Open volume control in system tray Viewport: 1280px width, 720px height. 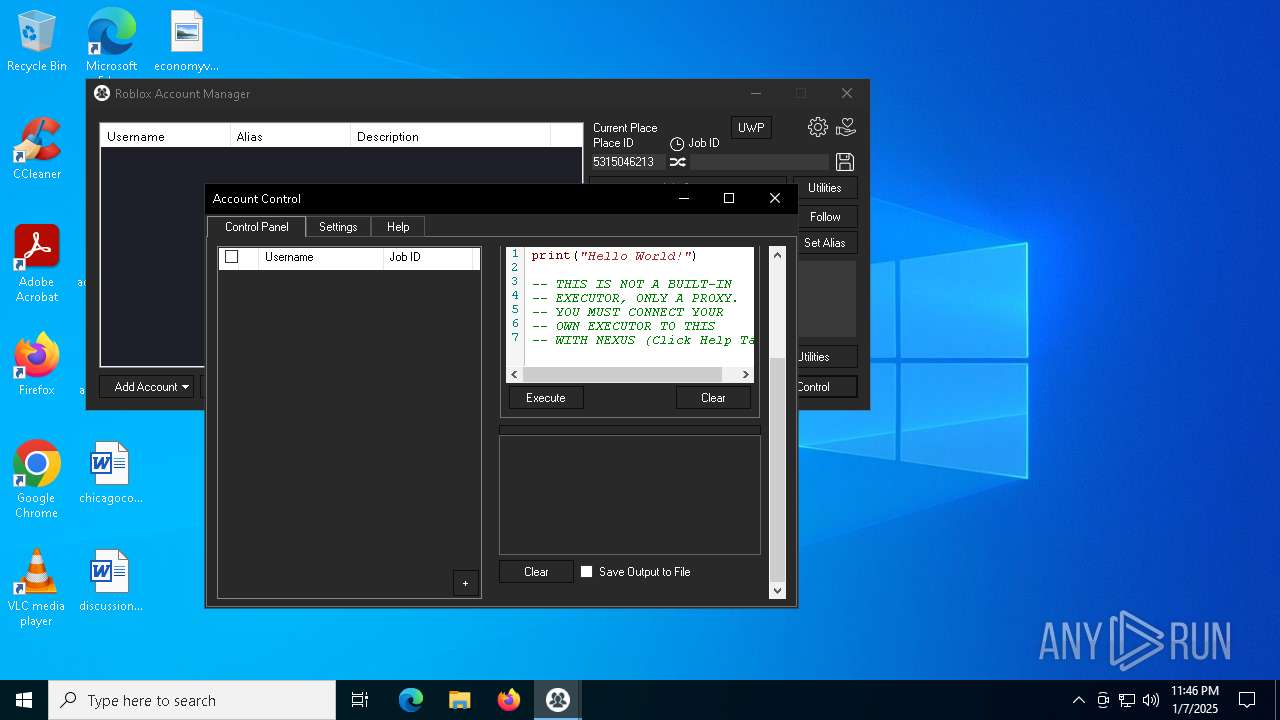tap(1151, 700)
